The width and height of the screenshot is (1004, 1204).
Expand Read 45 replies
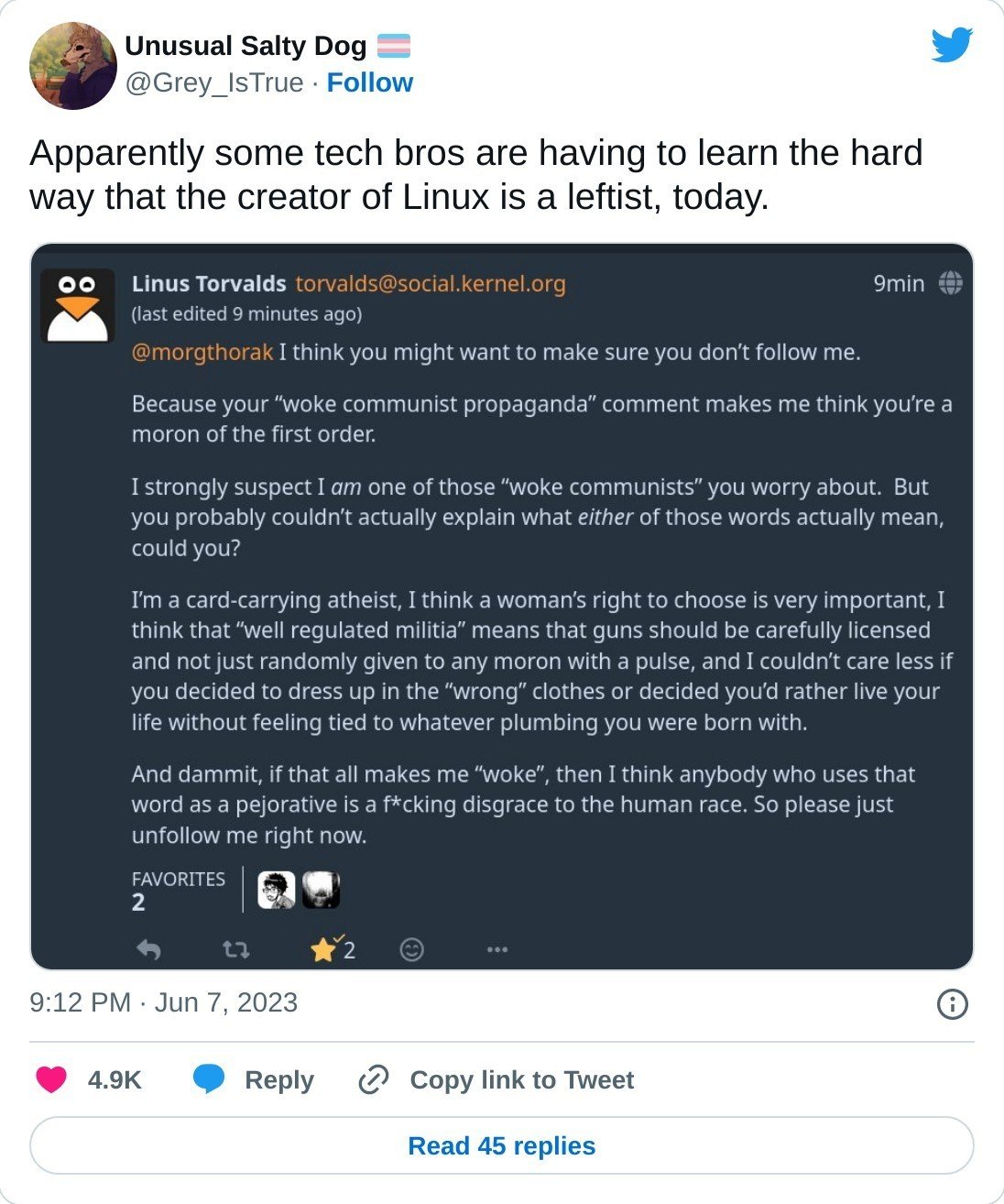[502, 1145]
